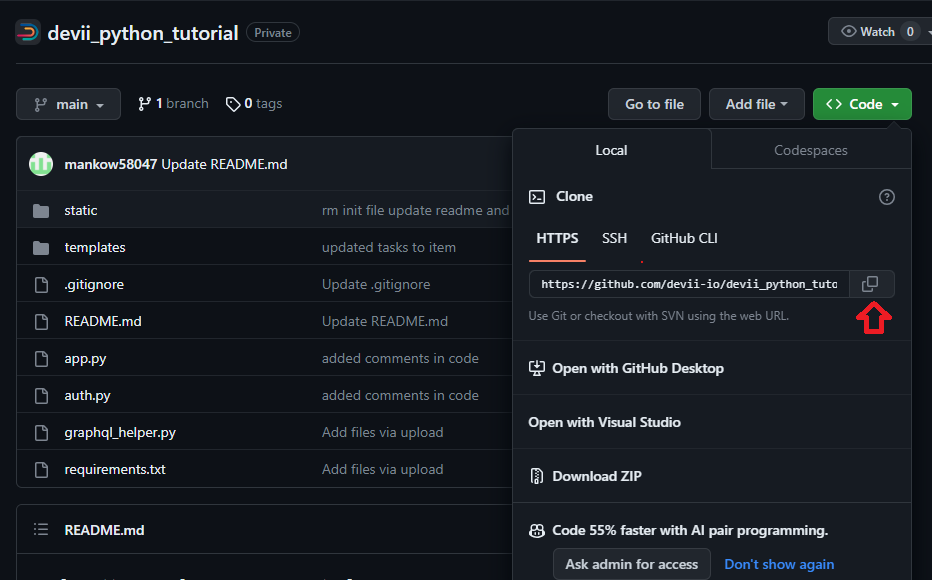Click the Watch eye icon
This screenshot has width=932, height=580.
tap(845, 31)
